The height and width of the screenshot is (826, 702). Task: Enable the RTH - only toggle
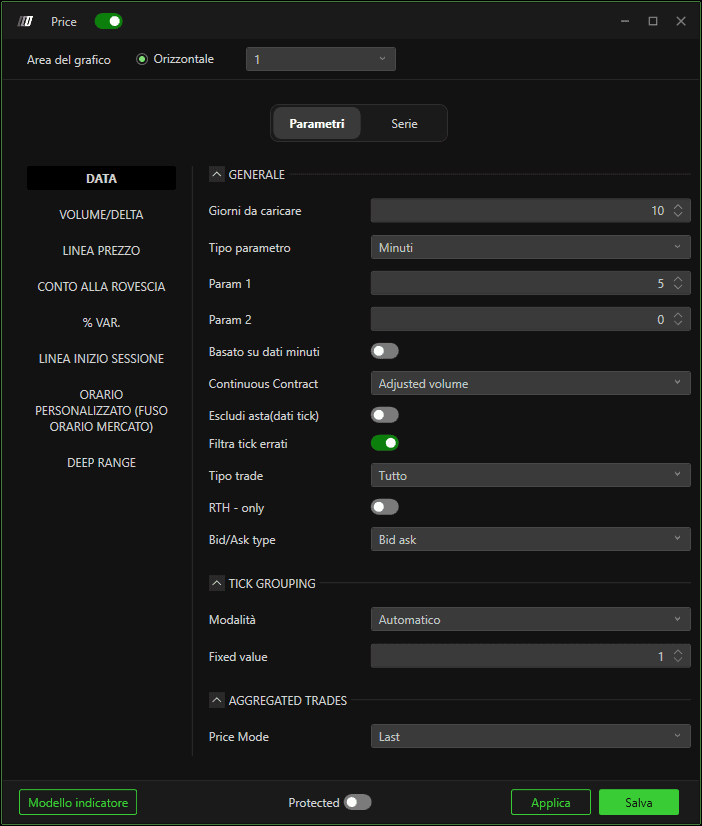coord(384,507)
